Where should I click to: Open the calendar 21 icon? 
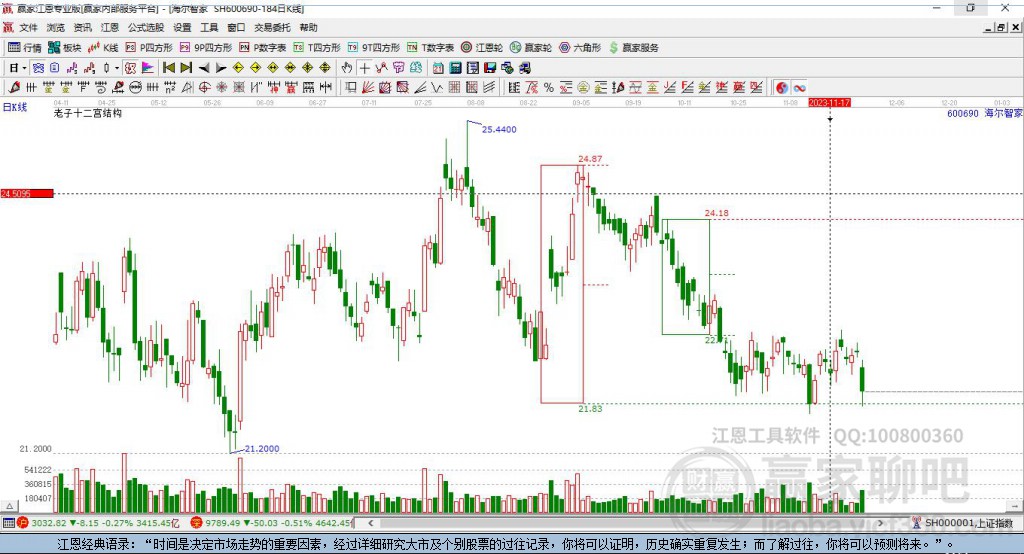438,68
